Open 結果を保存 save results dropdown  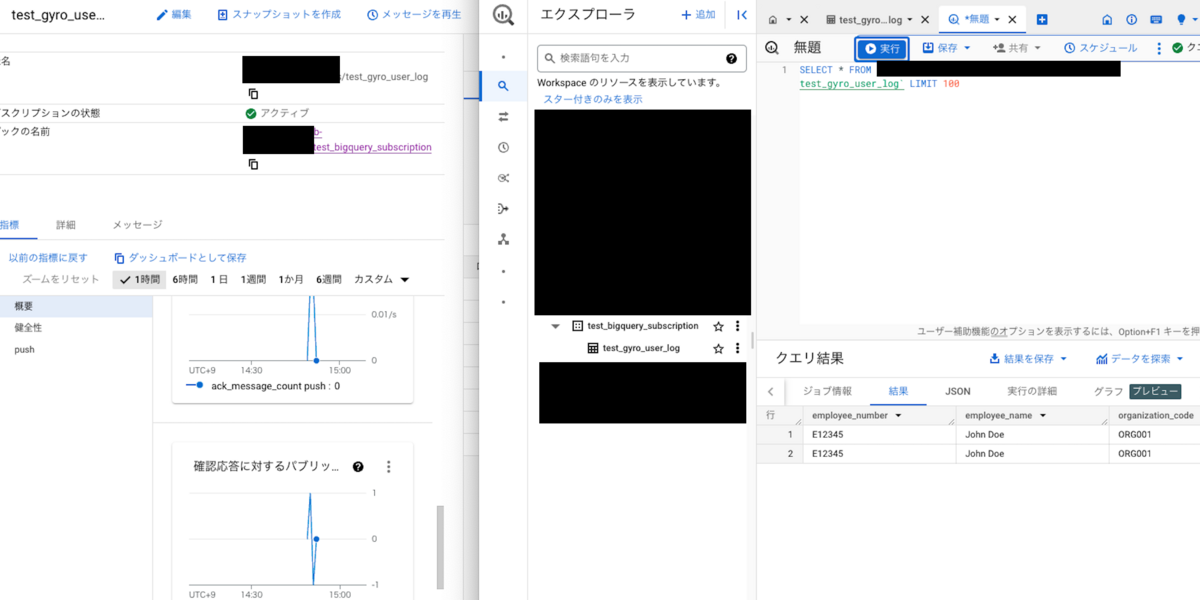pos(1028,358)
